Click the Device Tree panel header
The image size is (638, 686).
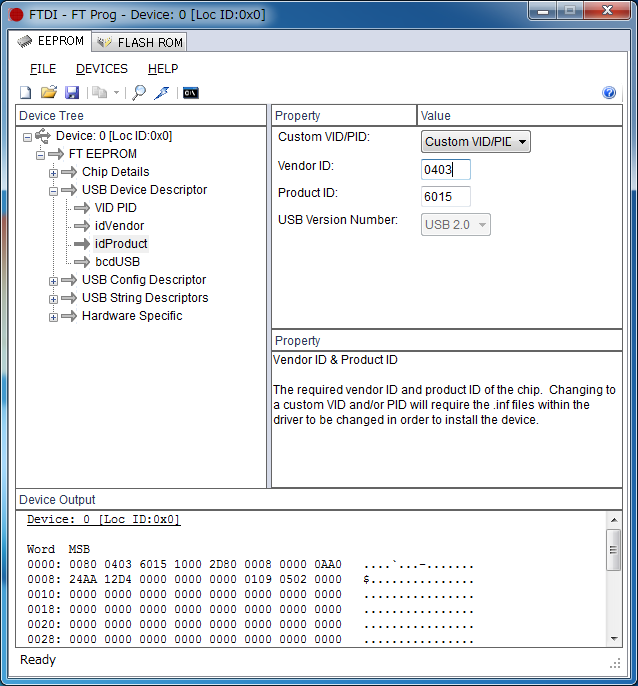point(141,116)
